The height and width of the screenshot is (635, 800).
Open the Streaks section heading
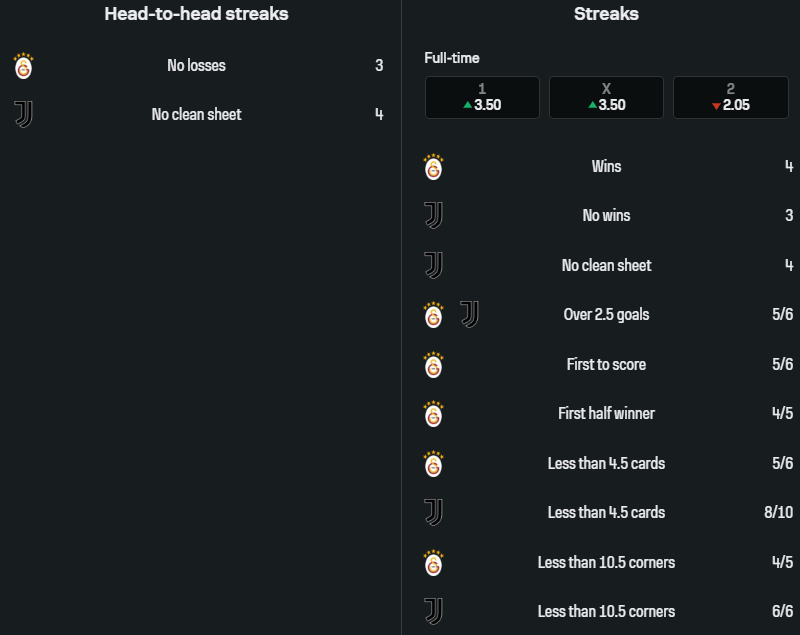point(606,14)
